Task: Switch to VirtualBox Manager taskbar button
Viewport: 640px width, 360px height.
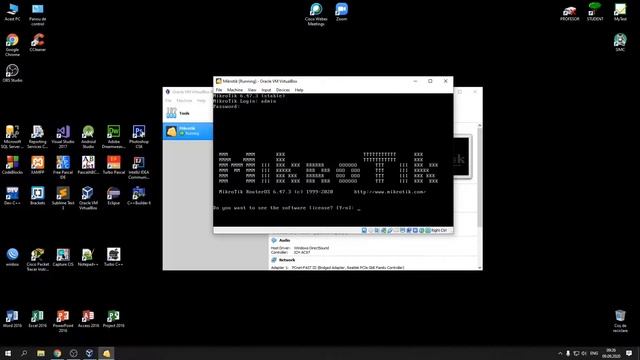Action: (90, 353)
